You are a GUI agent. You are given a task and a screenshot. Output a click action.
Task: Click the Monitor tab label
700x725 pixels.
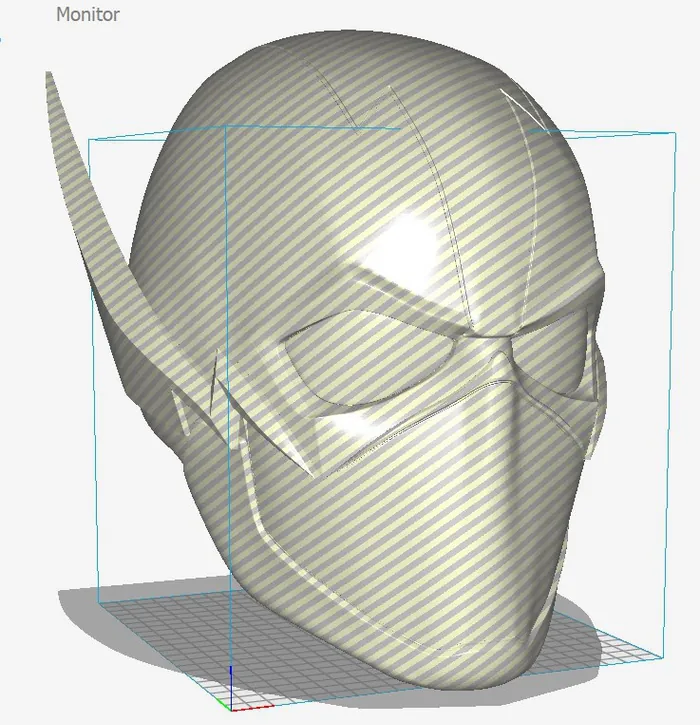click(88, 15)
